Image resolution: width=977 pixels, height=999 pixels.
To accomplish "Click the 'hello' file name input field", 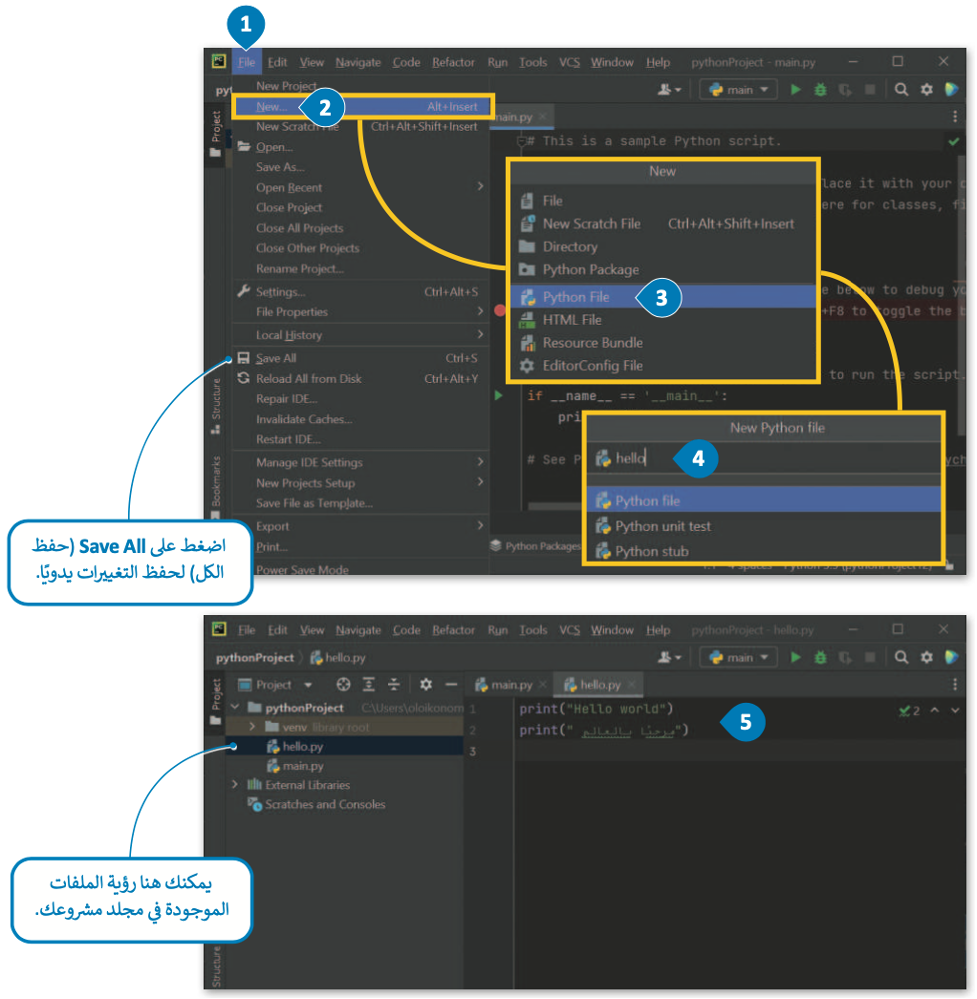I will click(764, 458).
